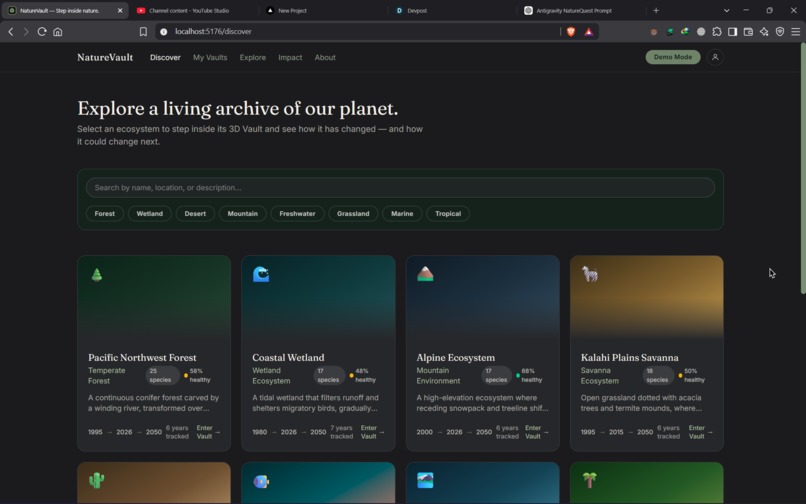Enter Vault on Pacific Northwest Forest card
Image resolution: width=806 pixels, height=504 pixels.
click(208, 432)
